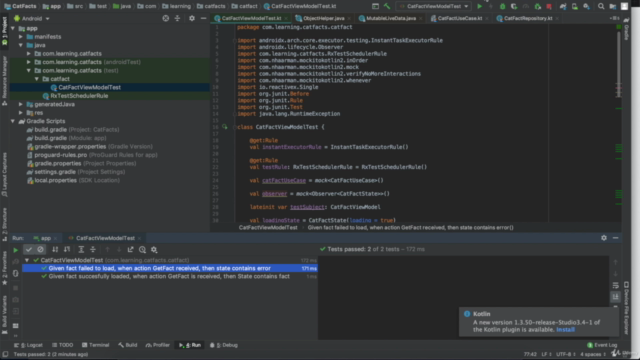Screen dimensions: 640x360
Task: Toggle Sort Alphabetically in test toolbar
Action: 55,249
